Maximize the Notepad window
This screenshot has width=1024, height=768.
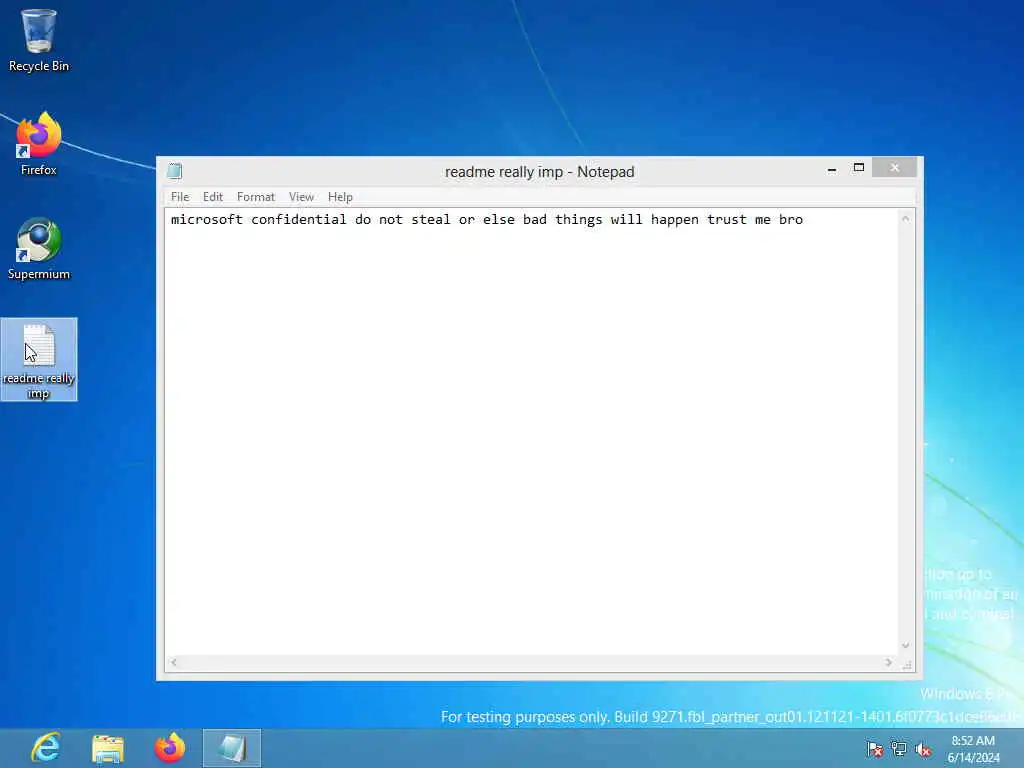[x=859, y=168]
